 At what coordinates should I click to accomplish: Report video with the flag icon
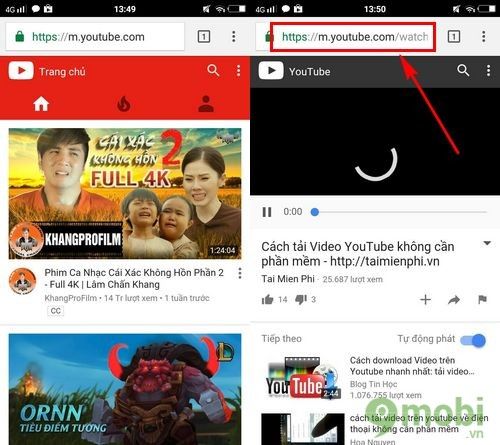(x=482, y=300)
